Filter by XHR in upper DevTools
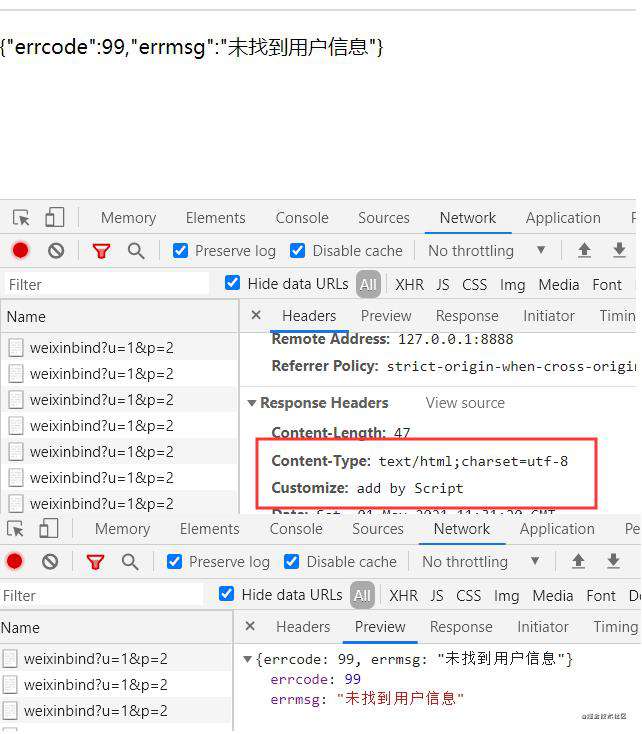 [409, 285]
